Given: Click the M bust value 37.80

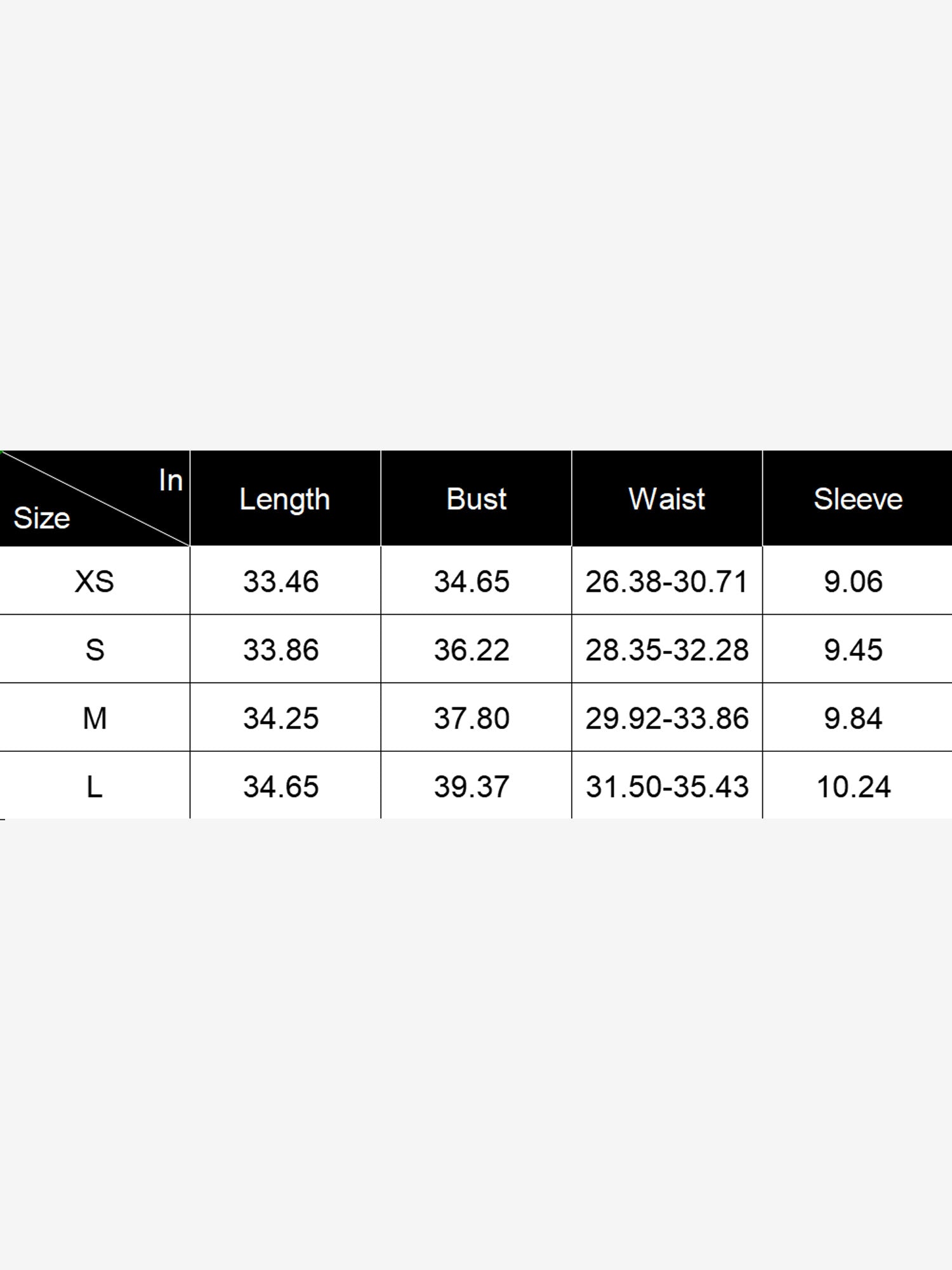Looking at the screenshot, I should pyautogui.click(x=472, y=719).
